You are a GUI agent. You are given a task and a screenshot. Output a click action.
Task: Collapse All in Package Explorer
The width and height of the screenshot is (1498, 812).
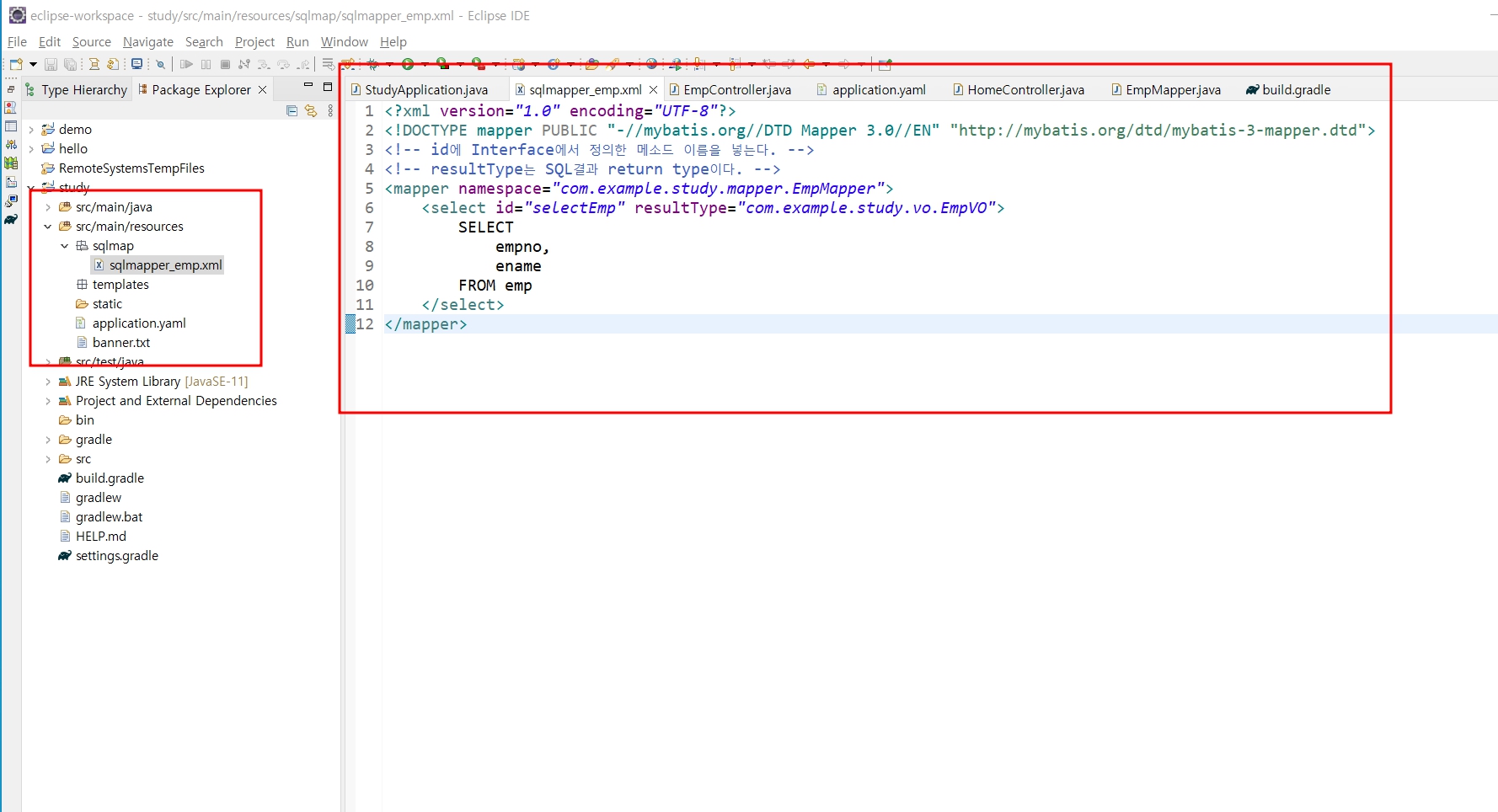pyautogui.click(x=292, y=111)
